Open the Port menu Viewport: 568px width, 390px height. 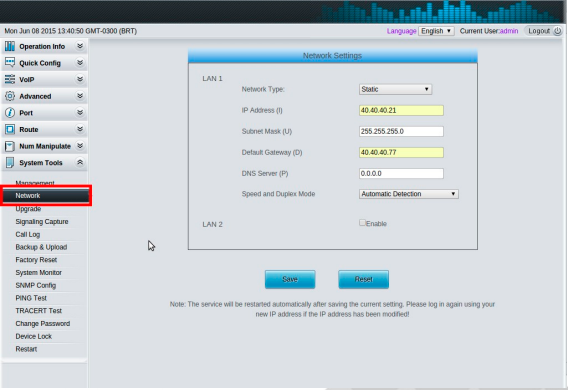(26, 113)
